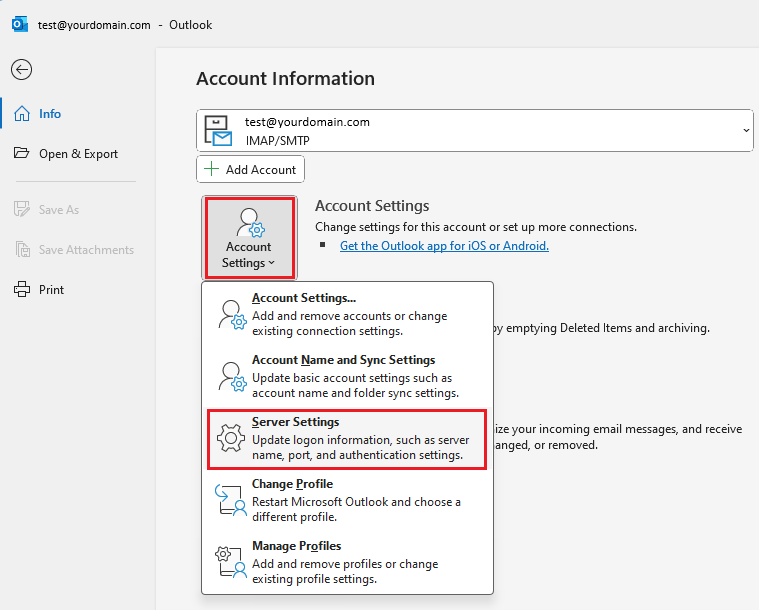
Task: Click the Account Name and Sync icon
Action: pyautogui.click(x=231, y=376)
